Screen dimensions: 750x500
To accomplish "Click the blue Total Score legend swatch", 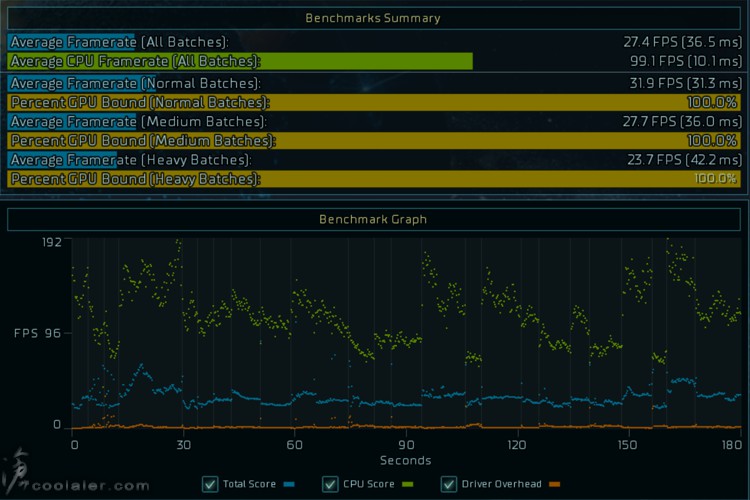I will point(289,484).
